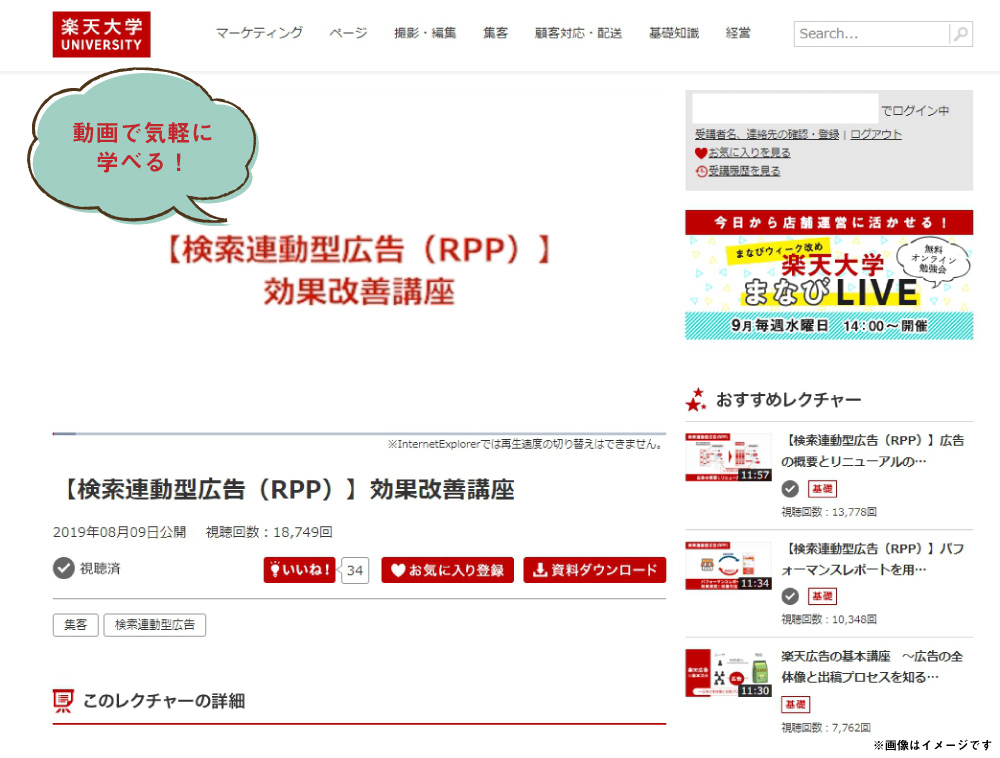Click the 視聴回数:10,348回 text
The image size is (1000, 758).
(x=829, y=620)
